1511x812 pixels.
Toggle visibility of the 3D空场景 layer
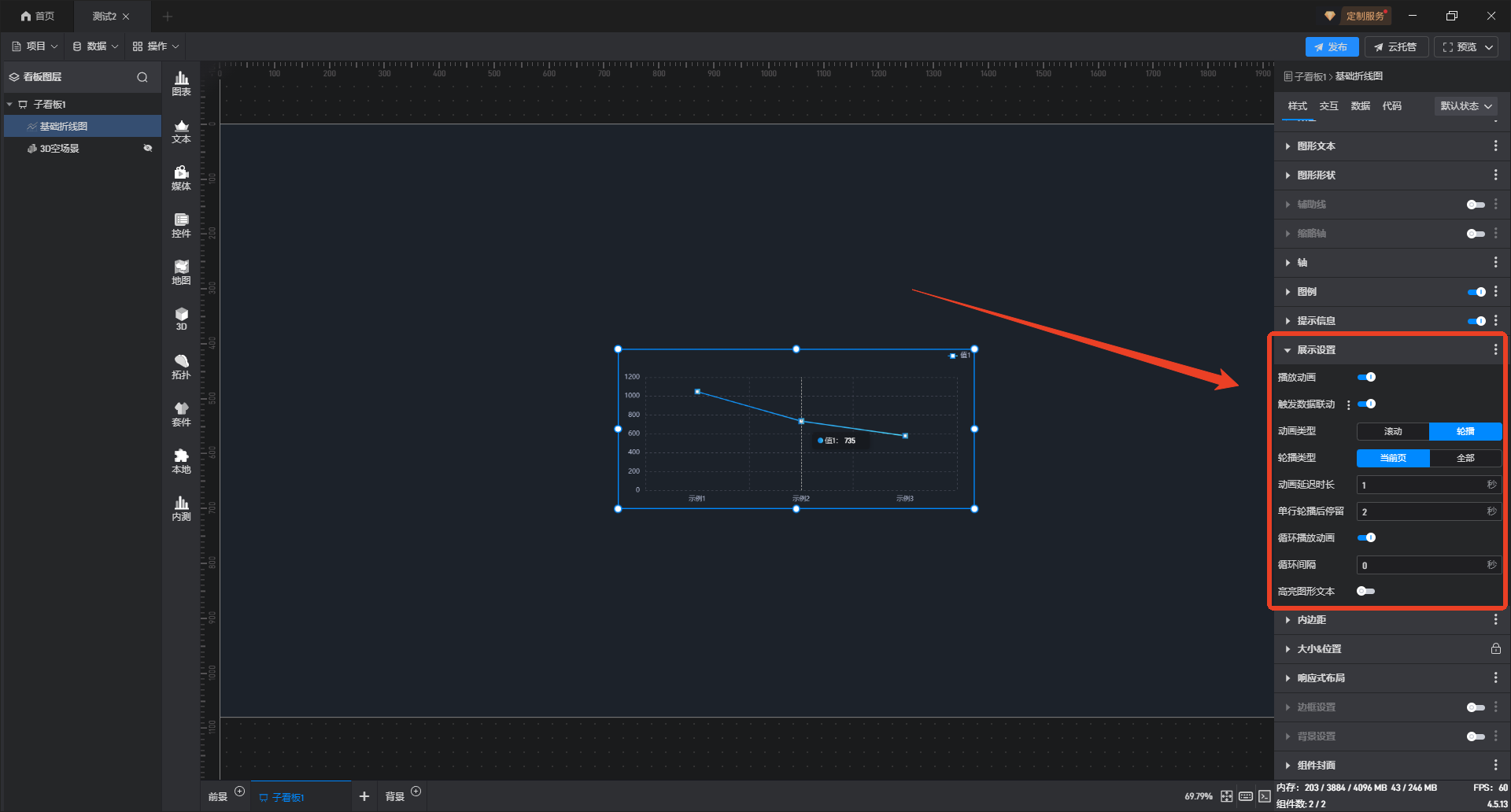[x=147, y=148]
